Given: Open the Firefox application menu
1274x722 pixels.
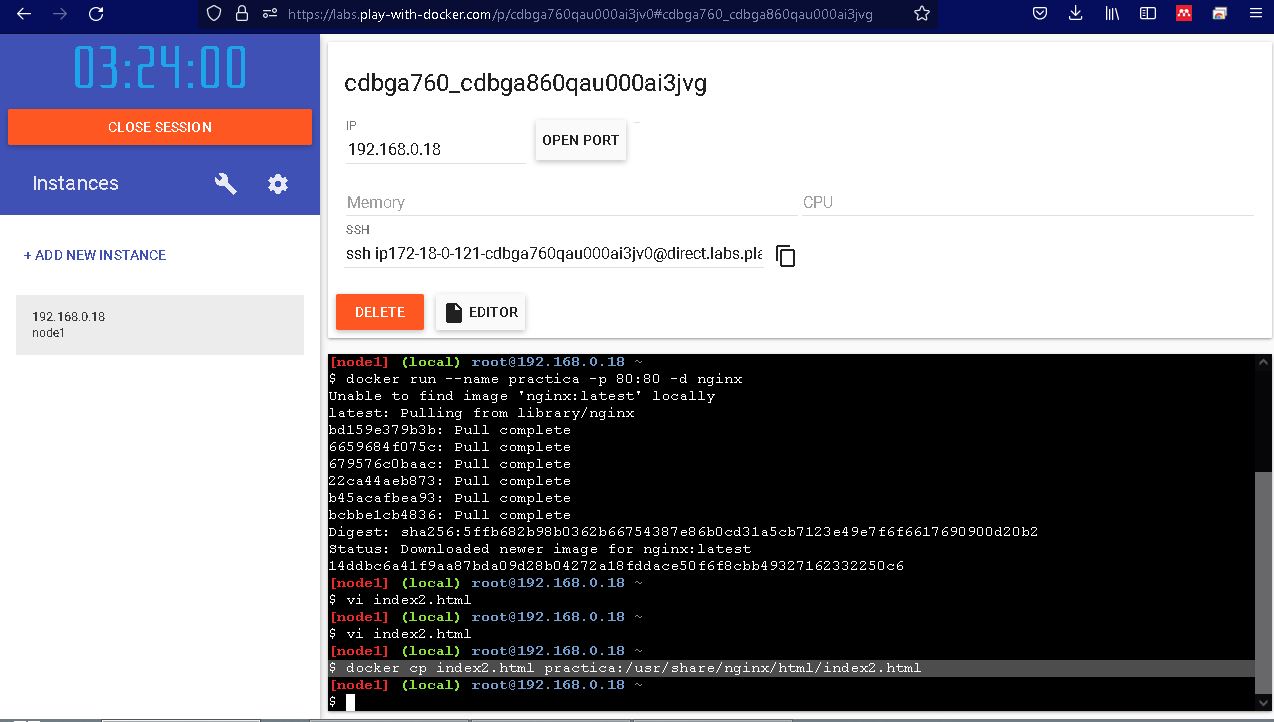Looking at the screenshot, I should [1254, 14].
